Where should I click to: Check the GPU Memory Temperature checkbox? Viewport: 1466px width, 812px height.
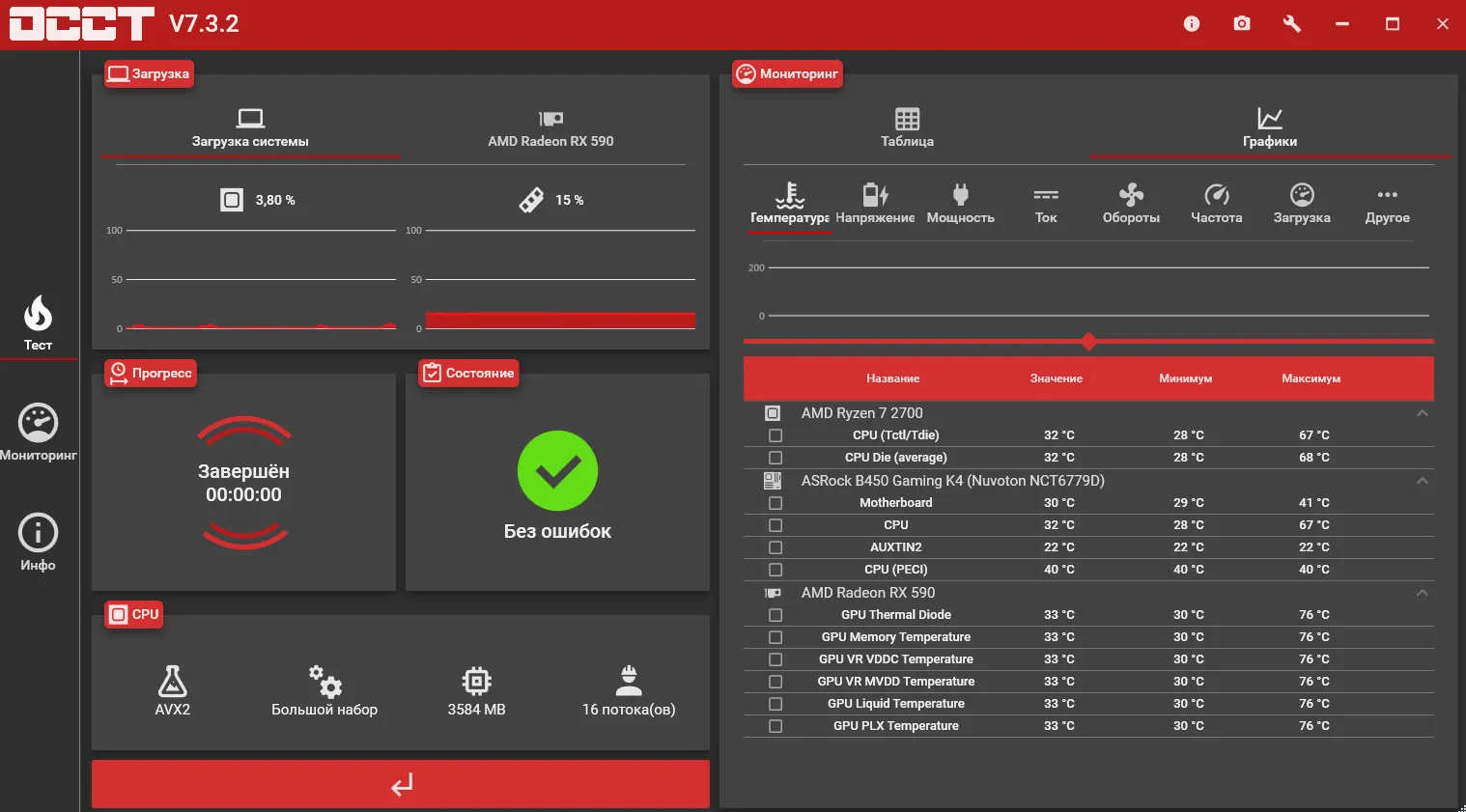(x=775, y=637)
